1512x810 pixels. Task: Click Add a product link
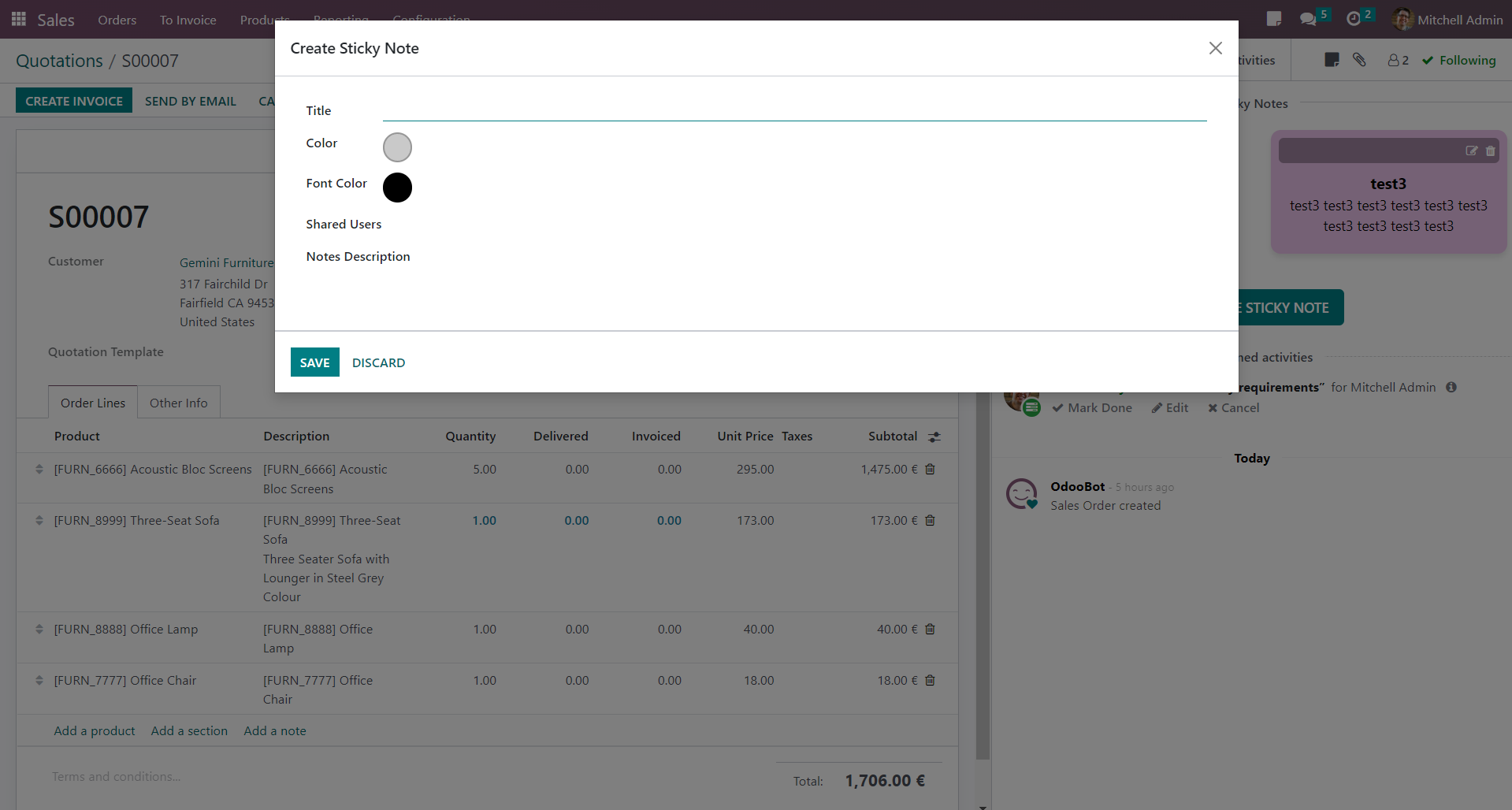point(95,730)
